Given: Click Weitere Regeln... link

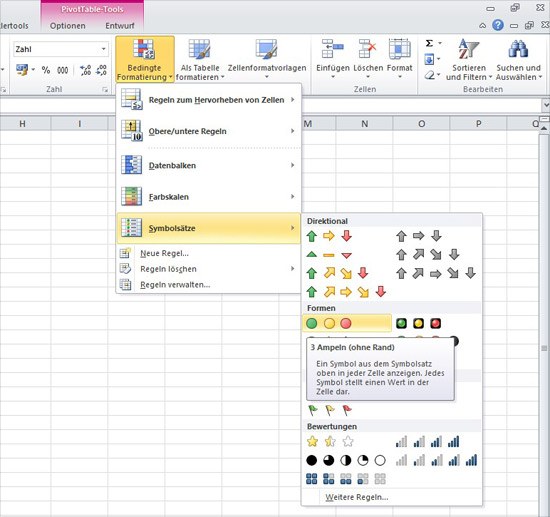Looking at the screenshot, I should (357, 497).
